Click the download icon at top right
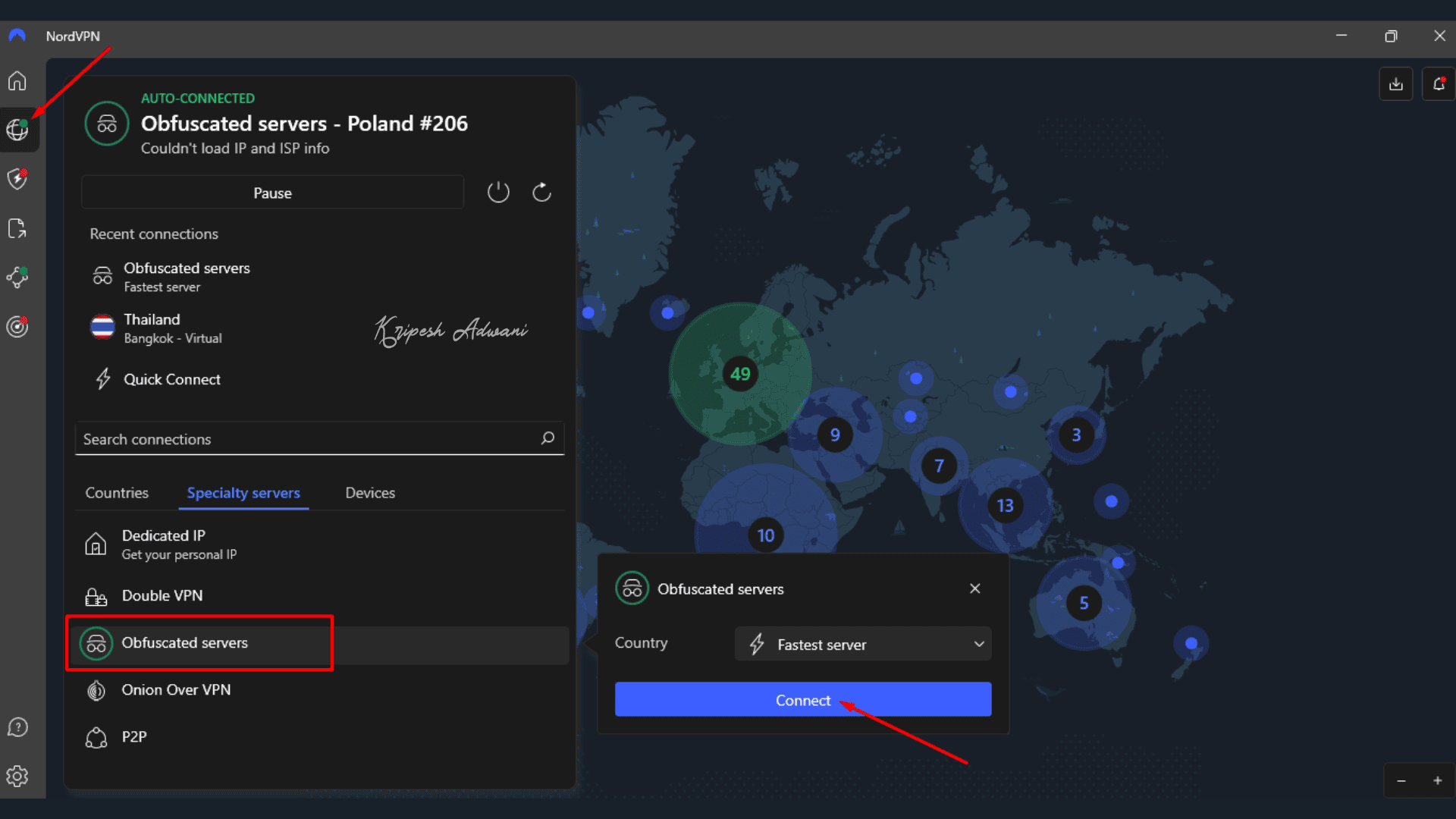Screen dimensions: 1456x819 coord(1395,84)
